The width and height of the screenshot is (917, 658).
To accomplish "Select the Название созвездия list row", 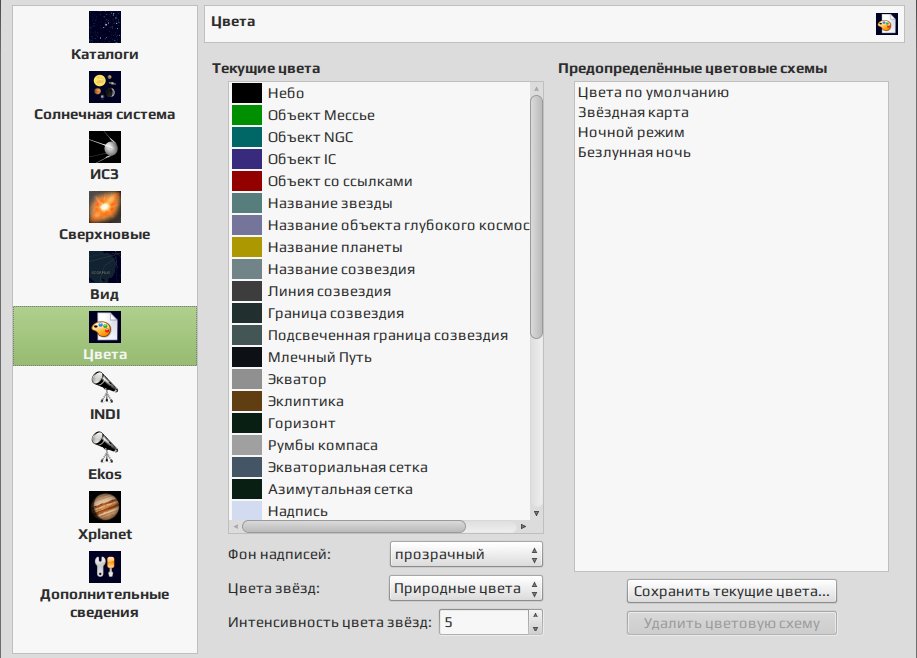I will [380, 270].
